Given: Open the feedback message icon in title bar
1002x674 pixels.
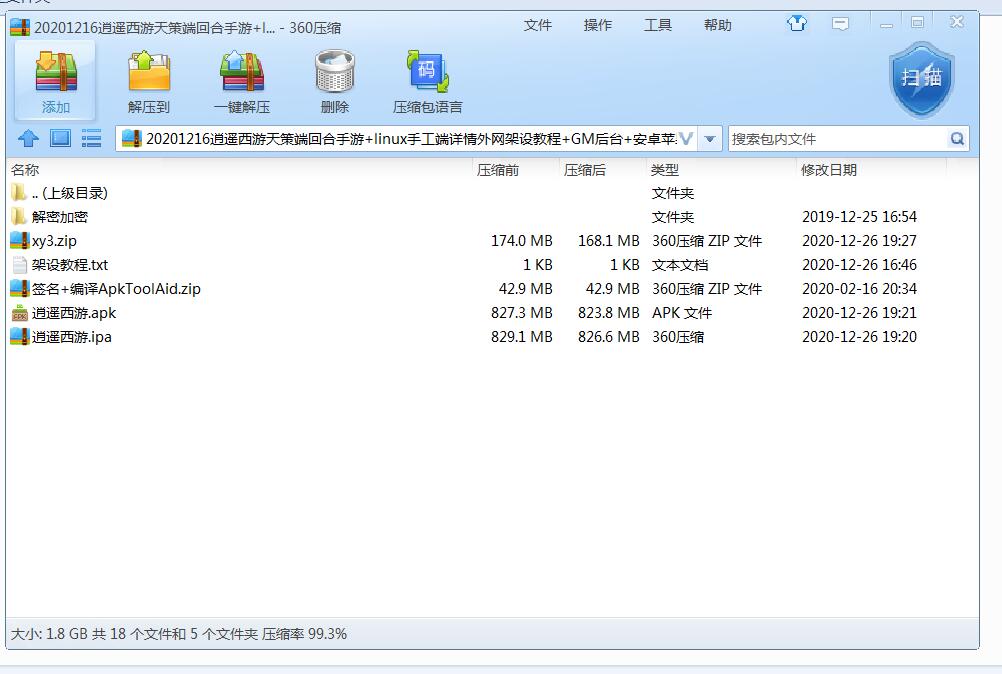Looking at the screenshot, I should coord(841,24).
